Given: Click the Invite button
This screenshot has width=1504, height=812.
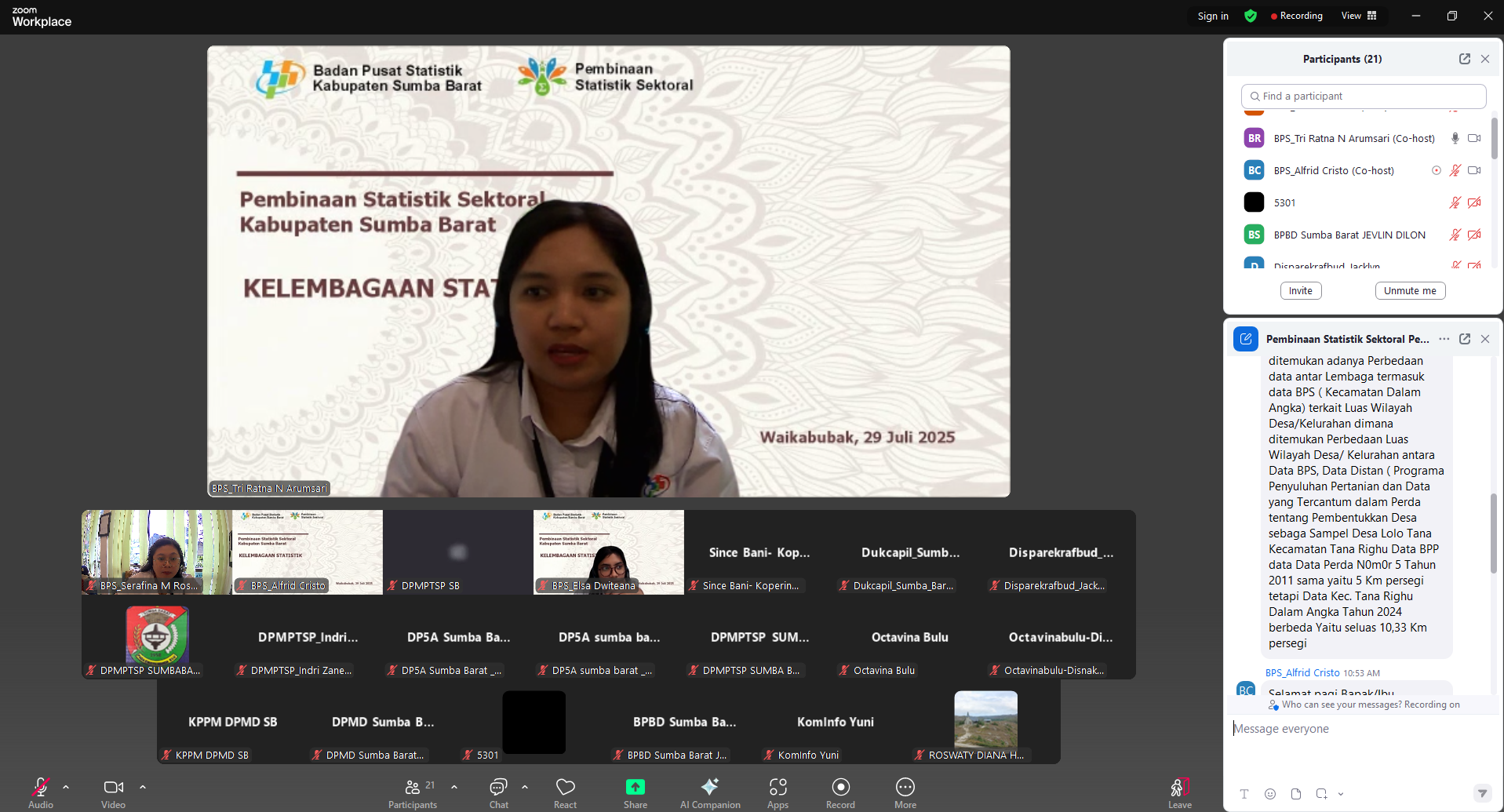Looking at the screenshot, I should pos(1300,291).
